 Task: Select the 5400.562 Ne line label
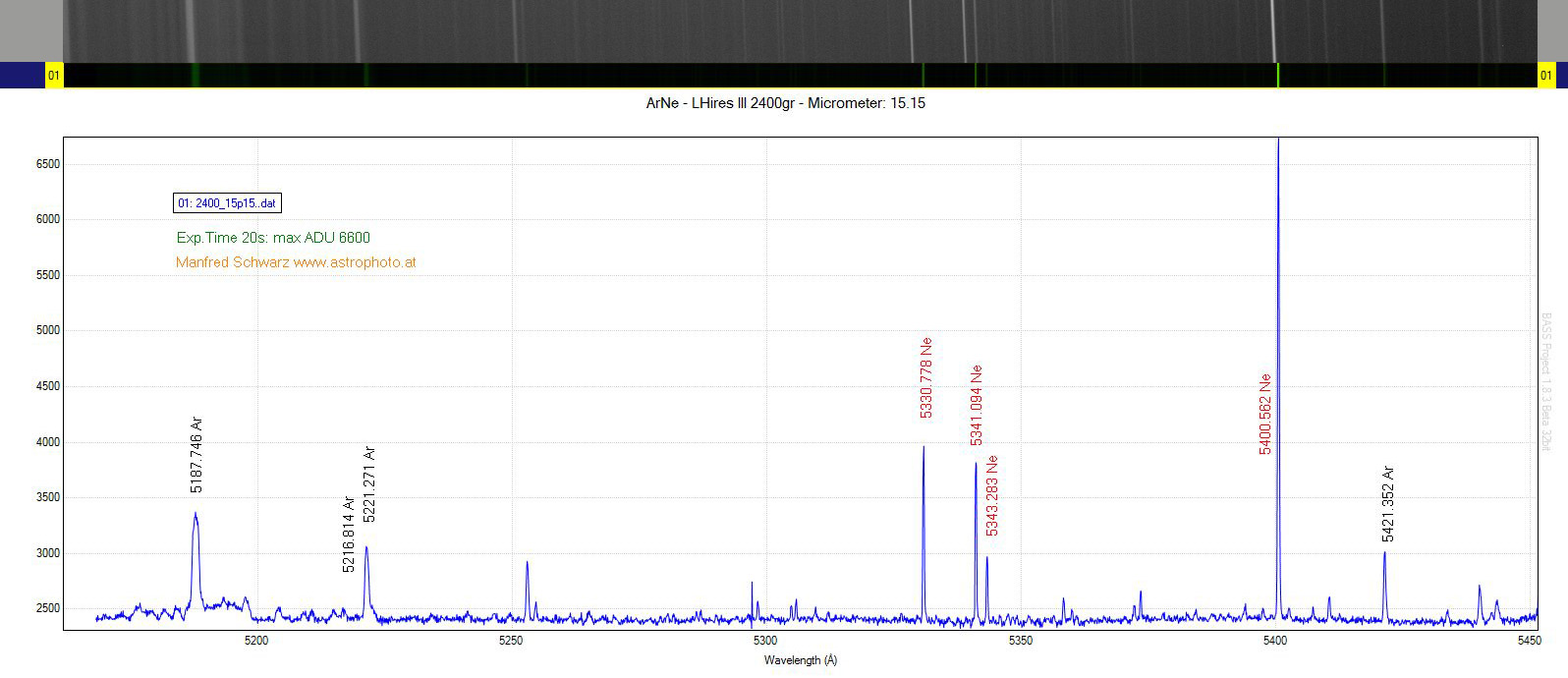pos(1265,414)
